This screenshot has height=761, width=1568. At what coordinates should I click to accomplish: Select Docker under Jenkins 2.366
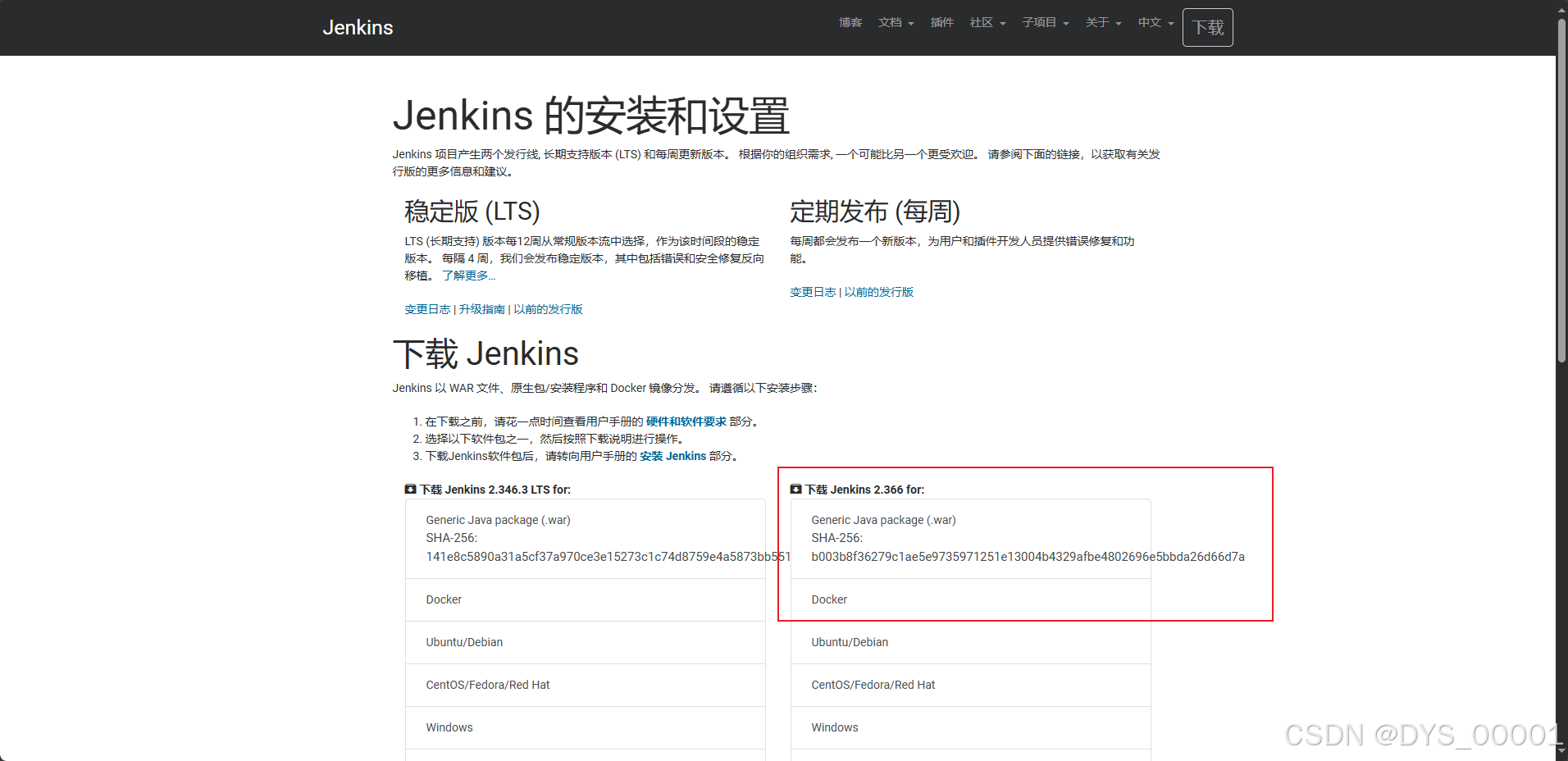971,600
